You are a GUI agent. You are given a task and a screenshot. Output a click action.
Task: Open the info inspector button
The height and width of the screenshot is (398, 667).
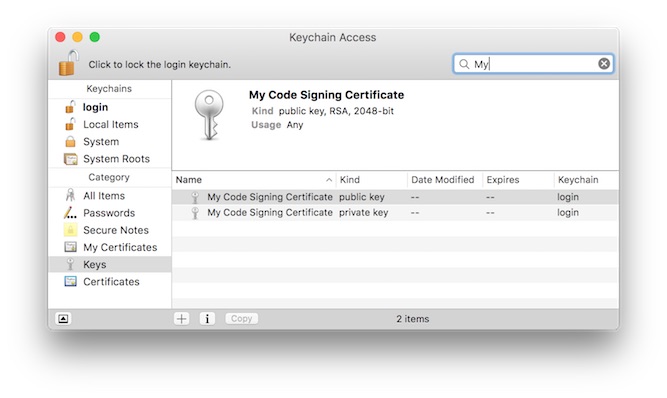pyautogui.click(x=207, y=318)
